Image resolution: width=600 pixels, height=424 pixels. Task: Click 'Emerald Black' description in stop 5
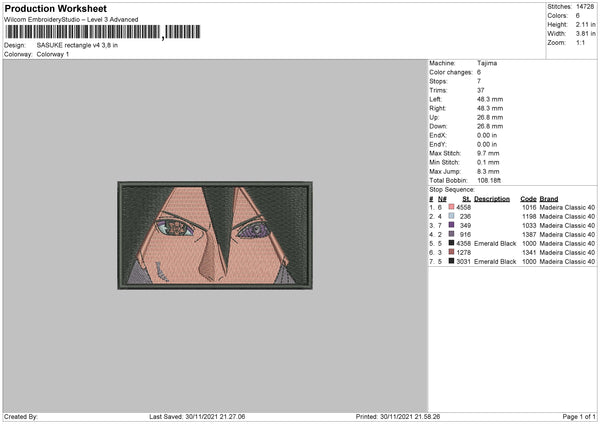(495, 243)
